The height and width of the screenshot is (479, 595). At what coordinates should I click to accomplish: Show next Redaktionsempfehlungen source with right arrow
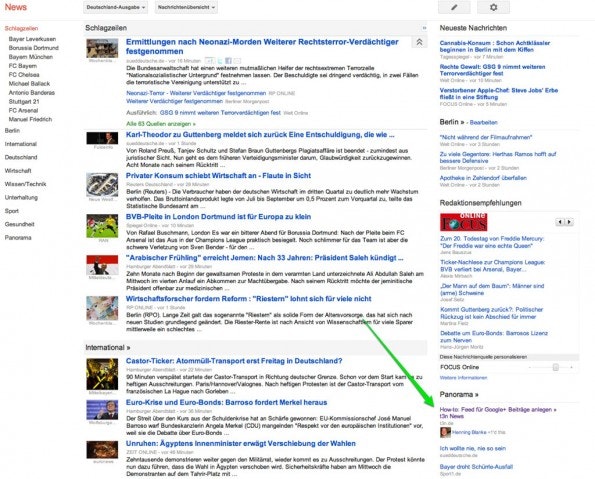click(x=569, y=222)
